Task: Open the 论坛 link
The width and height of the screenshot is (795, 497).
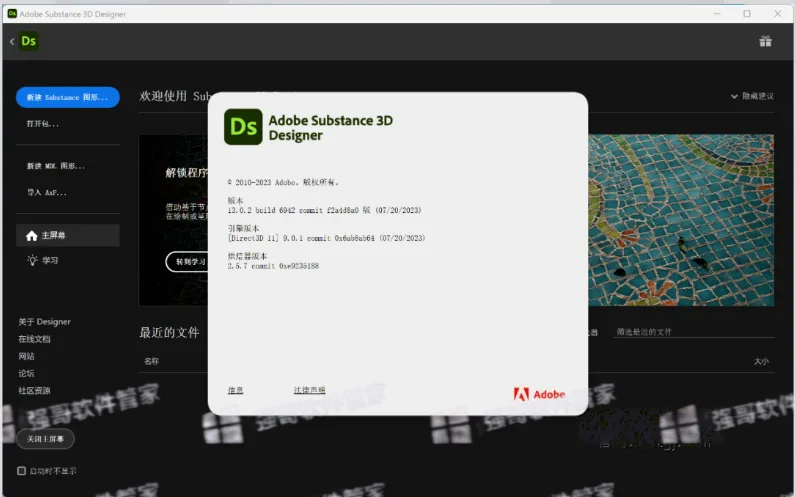Action: click(26, 373)
